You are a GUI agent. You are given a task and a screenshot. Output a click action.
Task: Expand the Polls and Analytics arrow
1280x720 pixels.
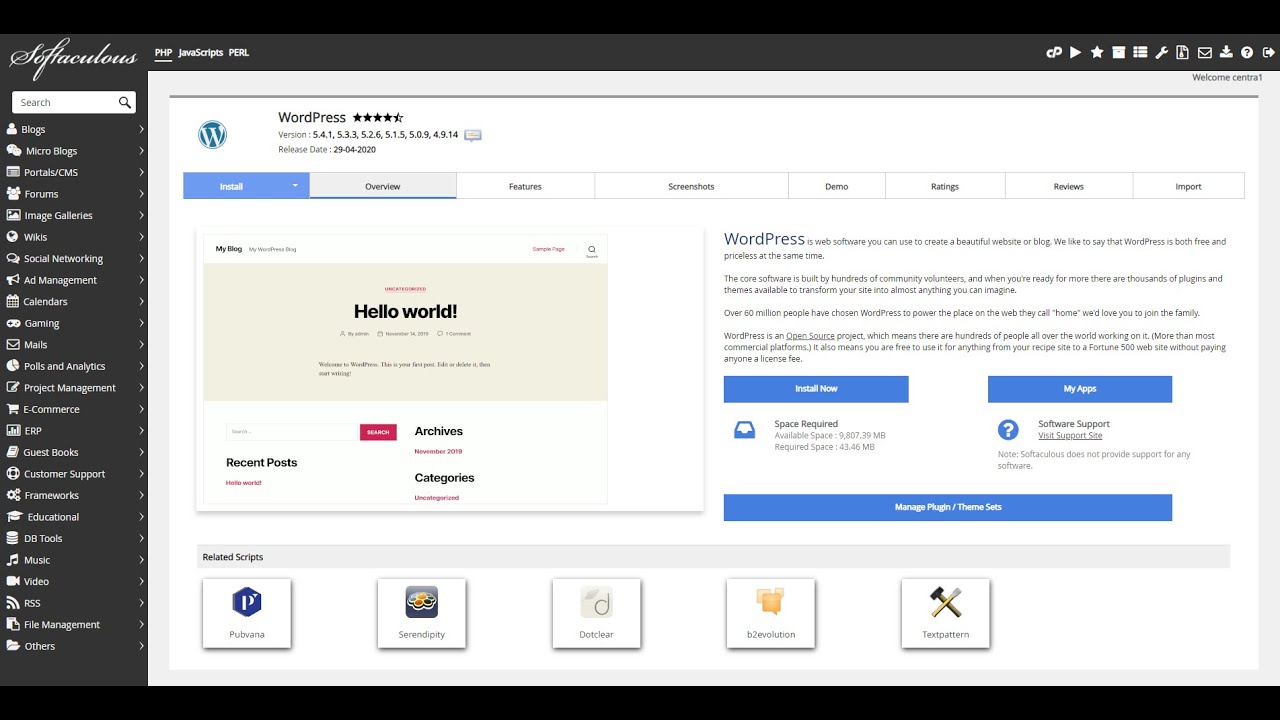coord(141,366)
